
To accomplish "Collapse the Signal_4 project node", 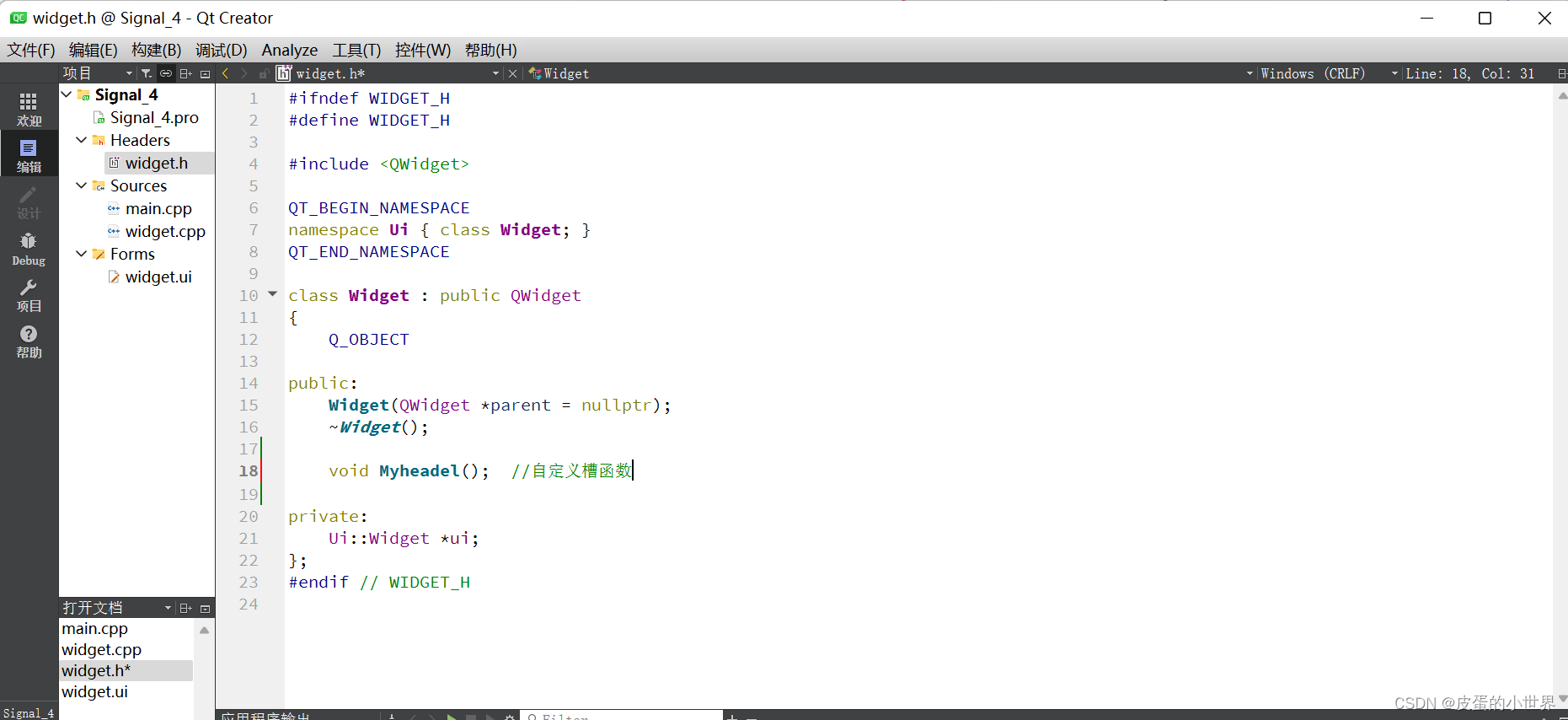I will [x=67, y=94].
